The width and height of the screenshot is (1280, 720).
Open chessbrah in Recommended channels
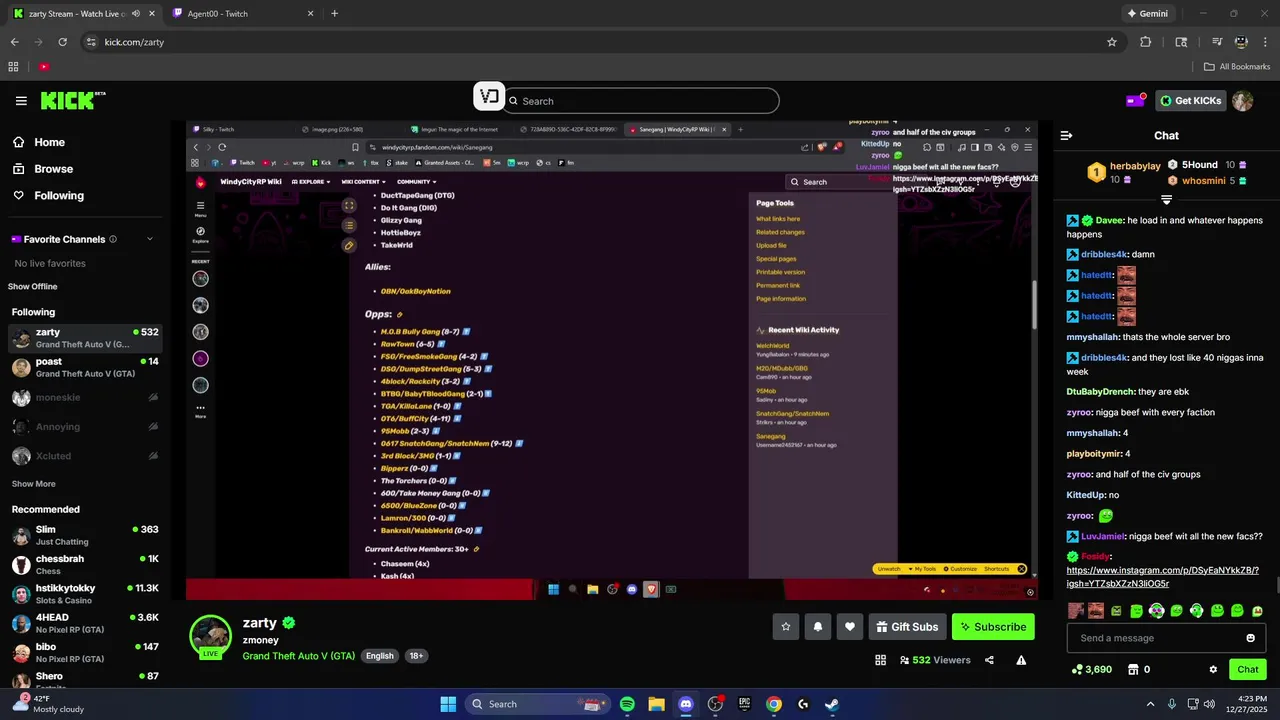tap(85, 564)
